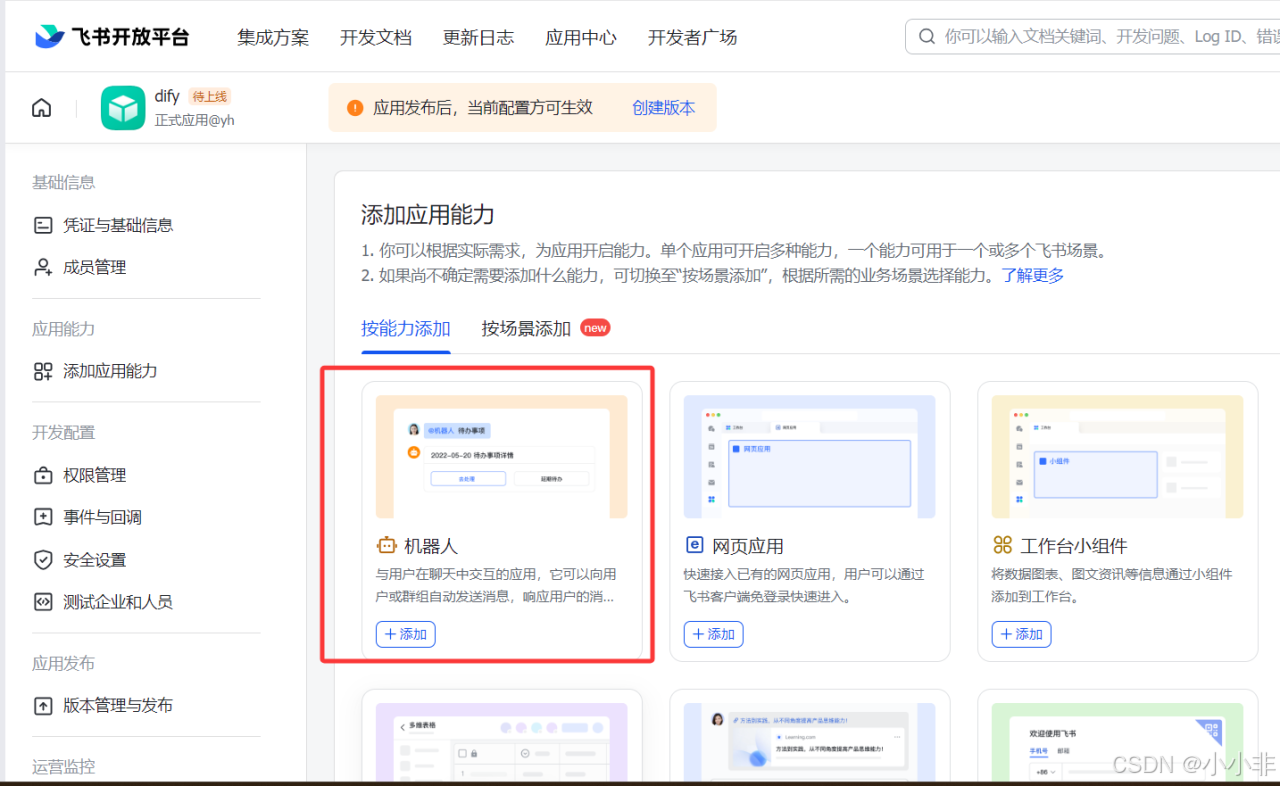Click the 机器人 card title text
Image resolution: width=1280 pixels, height=786 pixels.
[x=431, y=546]
